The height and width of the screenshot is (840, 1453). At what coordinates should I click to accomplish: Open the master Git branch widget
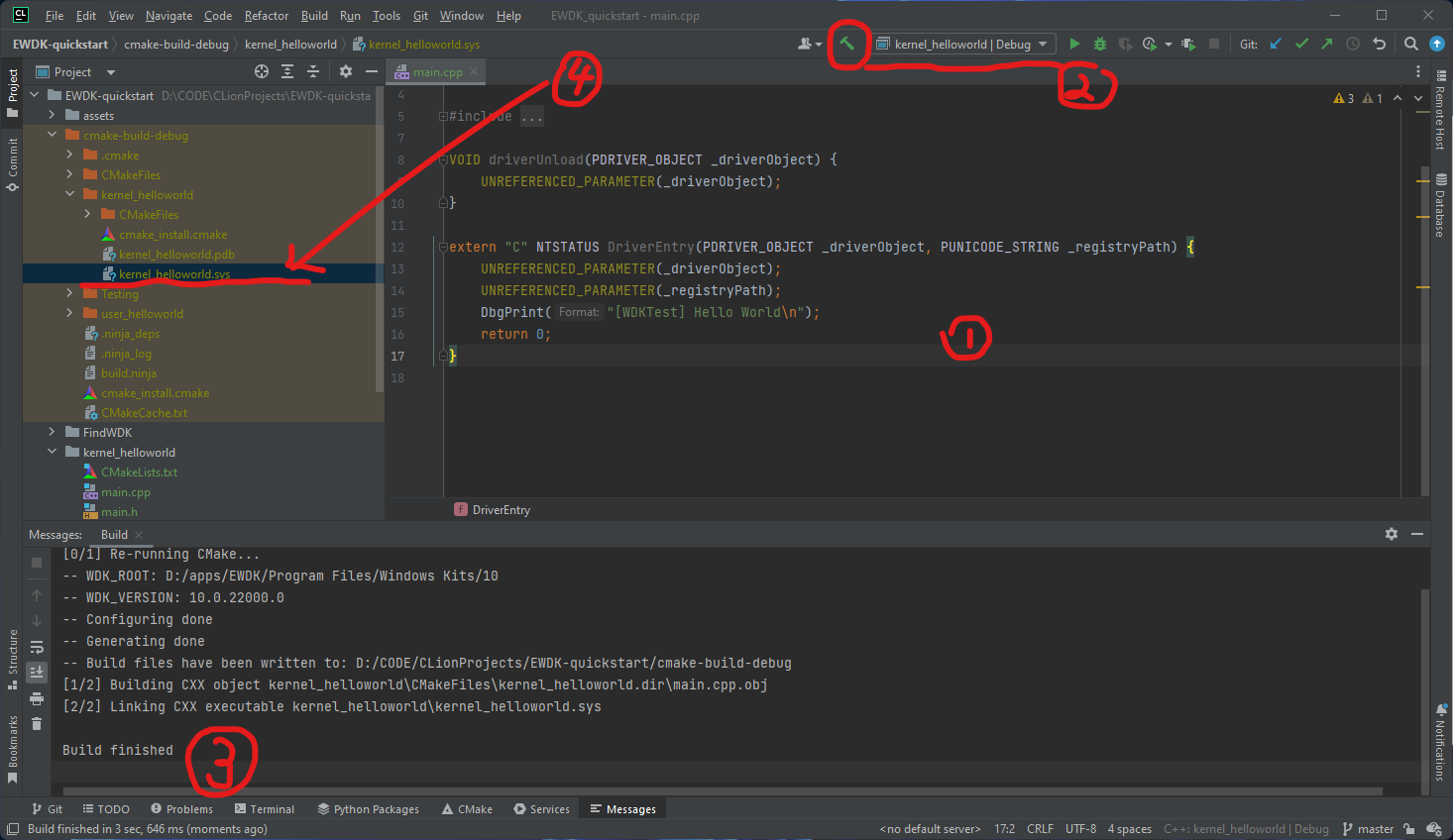point(1368,829)
